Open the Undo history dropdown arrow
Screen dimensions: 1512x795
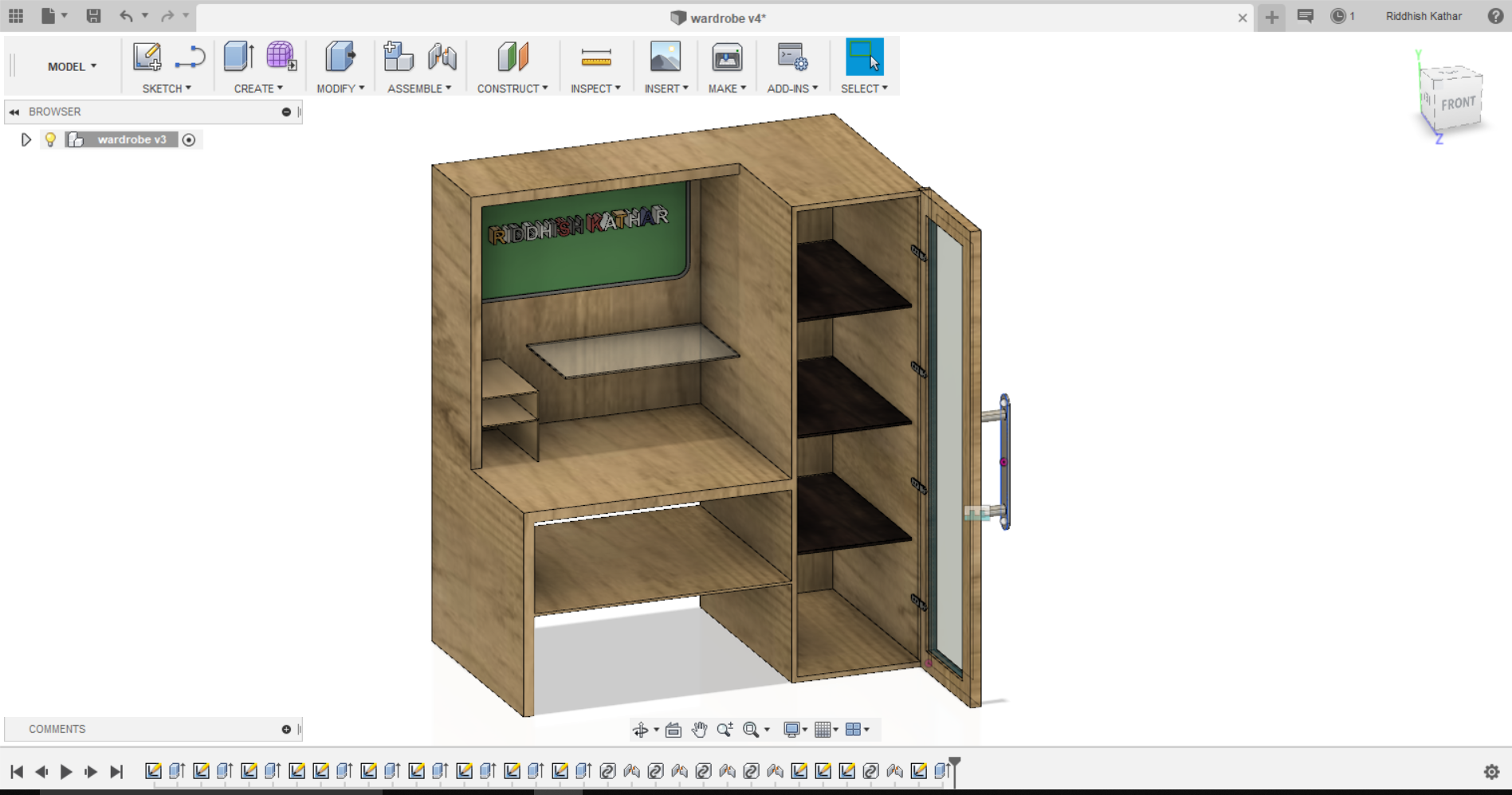point(145,15)
